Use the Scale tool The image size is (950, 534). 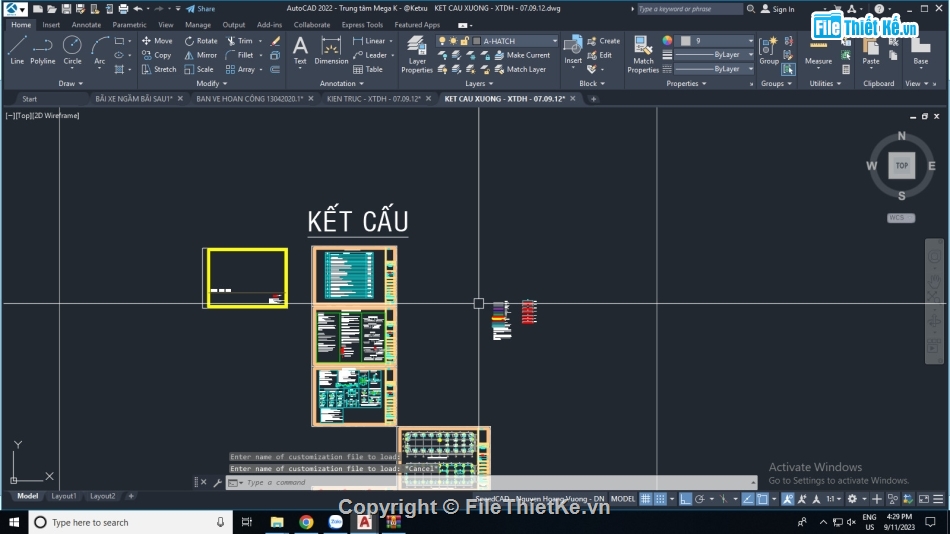pyautogui.click(x=199, y=70)
